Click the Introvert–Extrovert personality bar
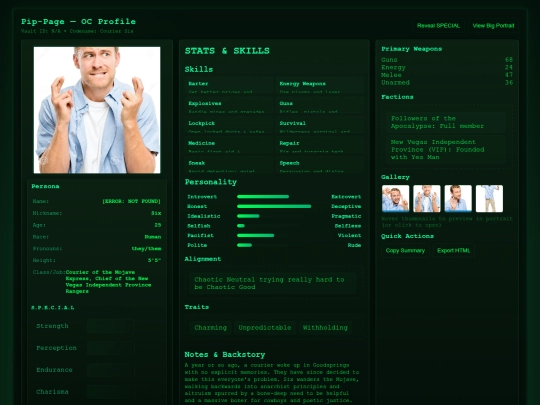Viewport: 540px width, 405px height. point(274,197)
